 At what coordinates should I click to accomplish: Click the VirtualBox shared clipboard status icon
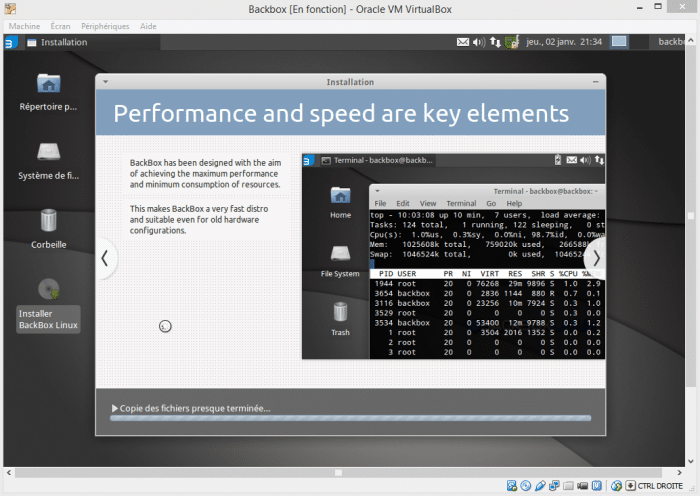[x=512, y=486]
